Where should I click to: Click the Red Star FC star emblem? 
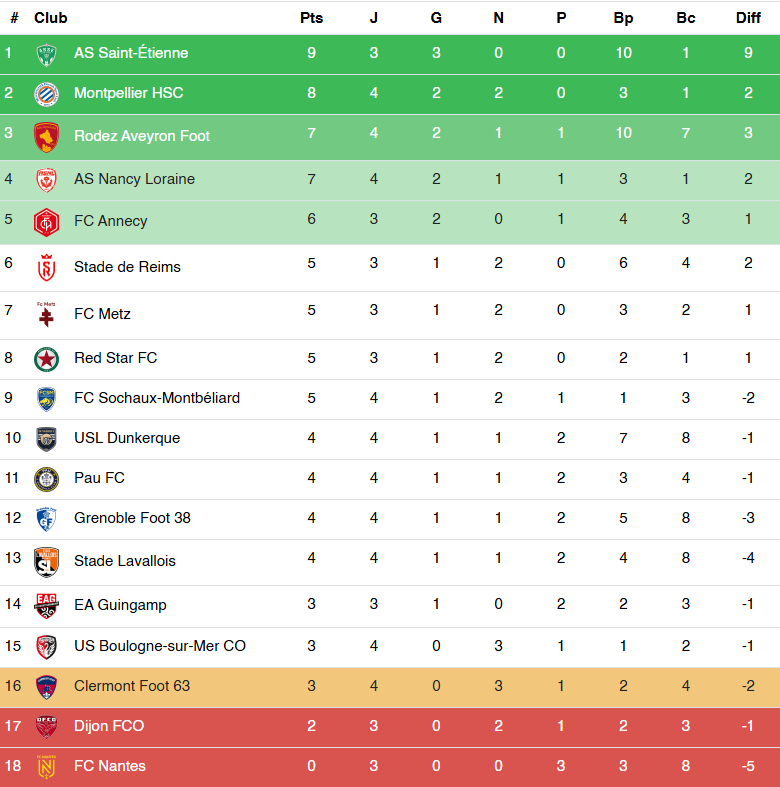[47, 359]
